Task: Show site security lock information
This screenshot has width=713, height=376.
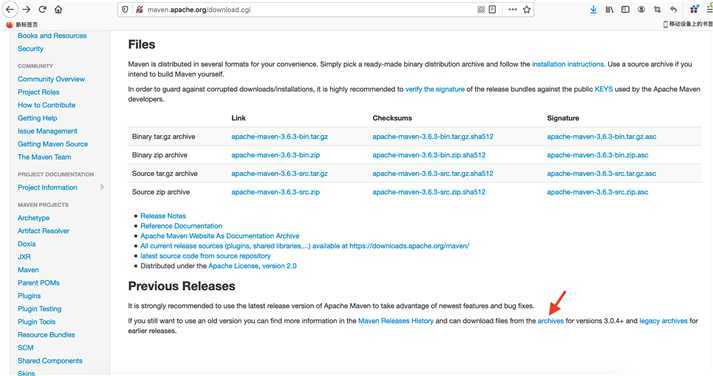Action: tap(139, 10)
